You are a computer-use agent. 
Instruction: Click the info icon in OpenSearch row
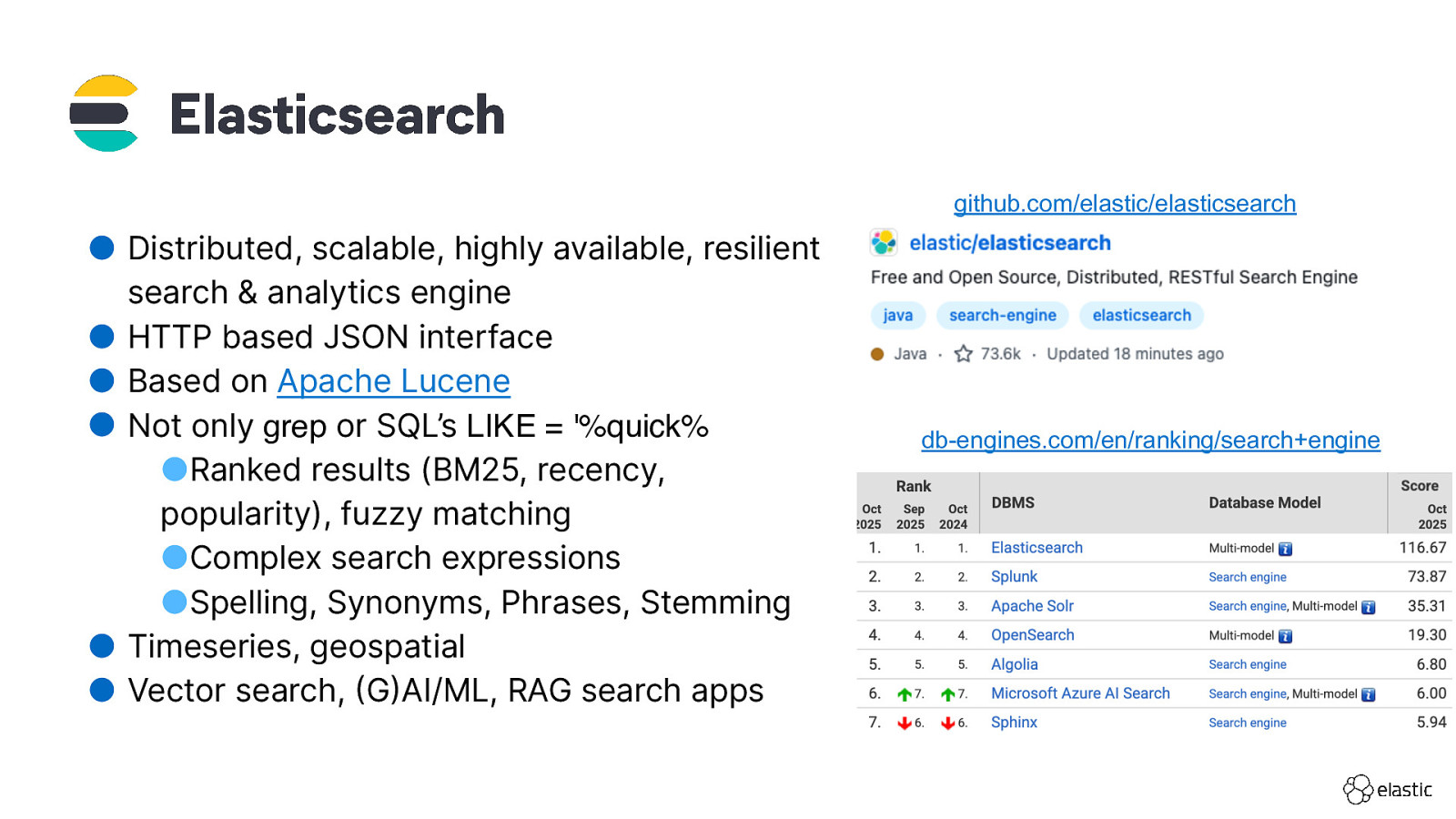(1285, 636)
